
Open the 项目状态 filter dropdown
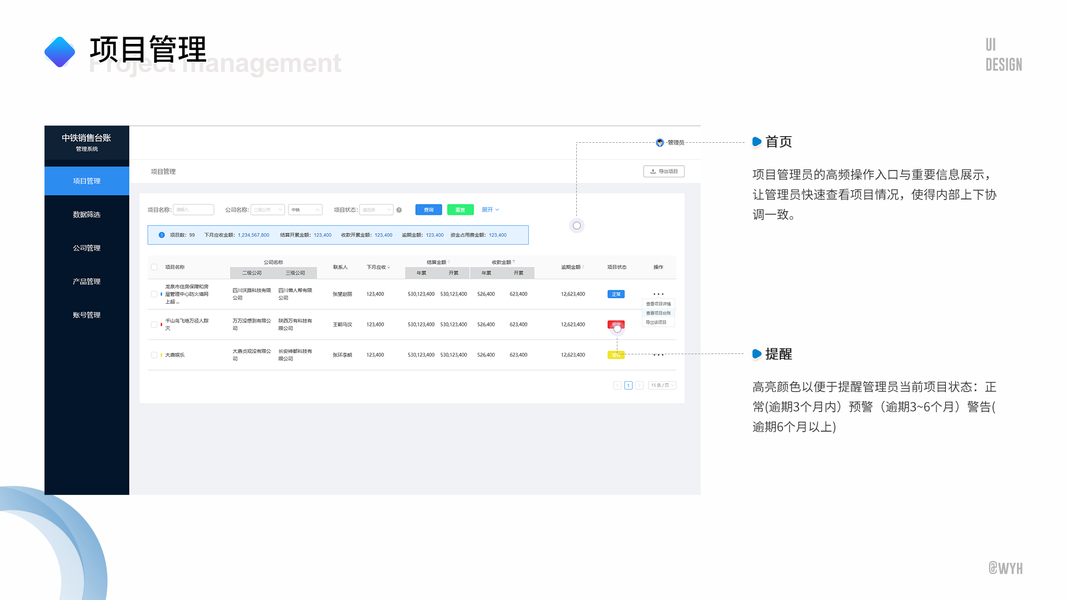coord(376,210)
